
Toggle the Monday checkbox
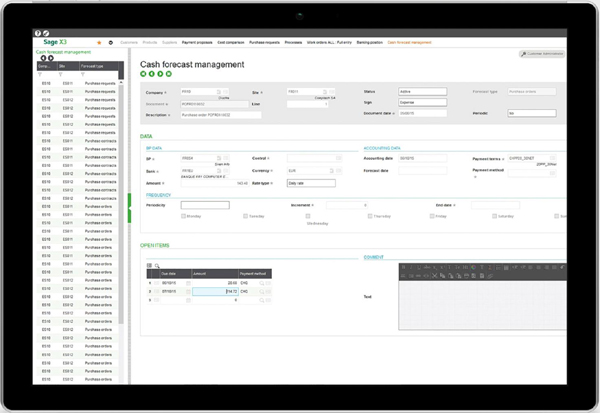183,216
